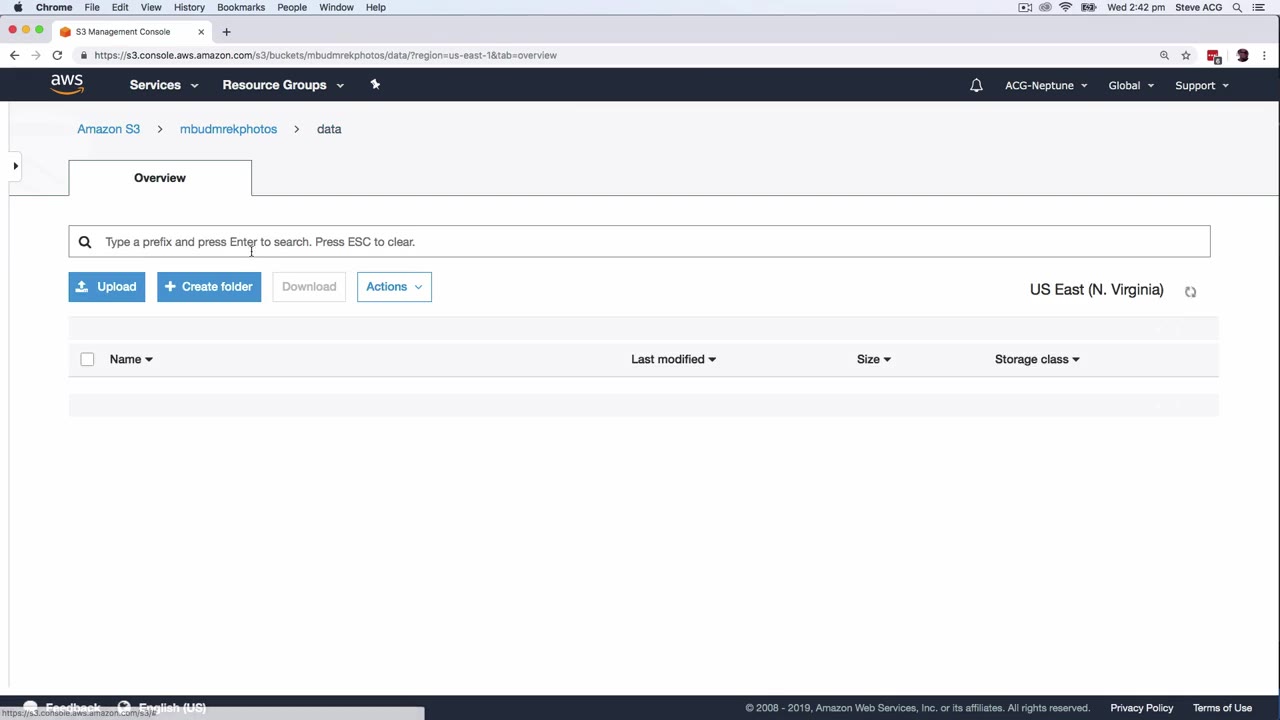The image size is (1280, 720).
Task: Refresh the S3 object list
Action: (1190, 291)
